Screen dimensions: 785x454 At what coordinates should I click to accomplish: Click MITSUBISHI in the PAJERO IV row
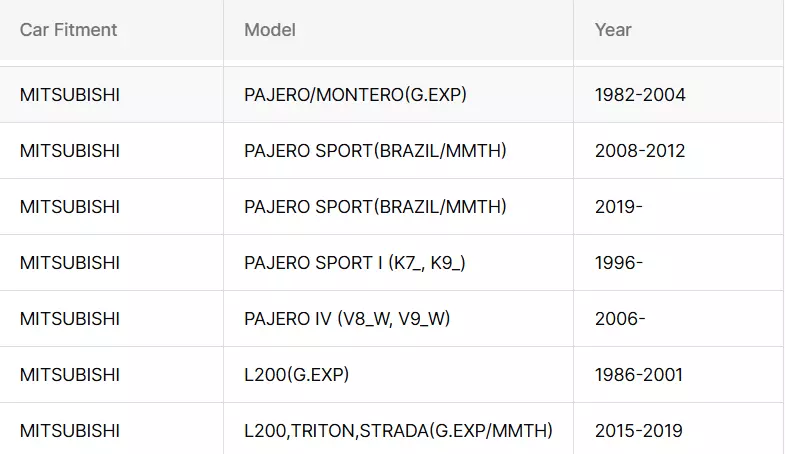tap(70, 319)
